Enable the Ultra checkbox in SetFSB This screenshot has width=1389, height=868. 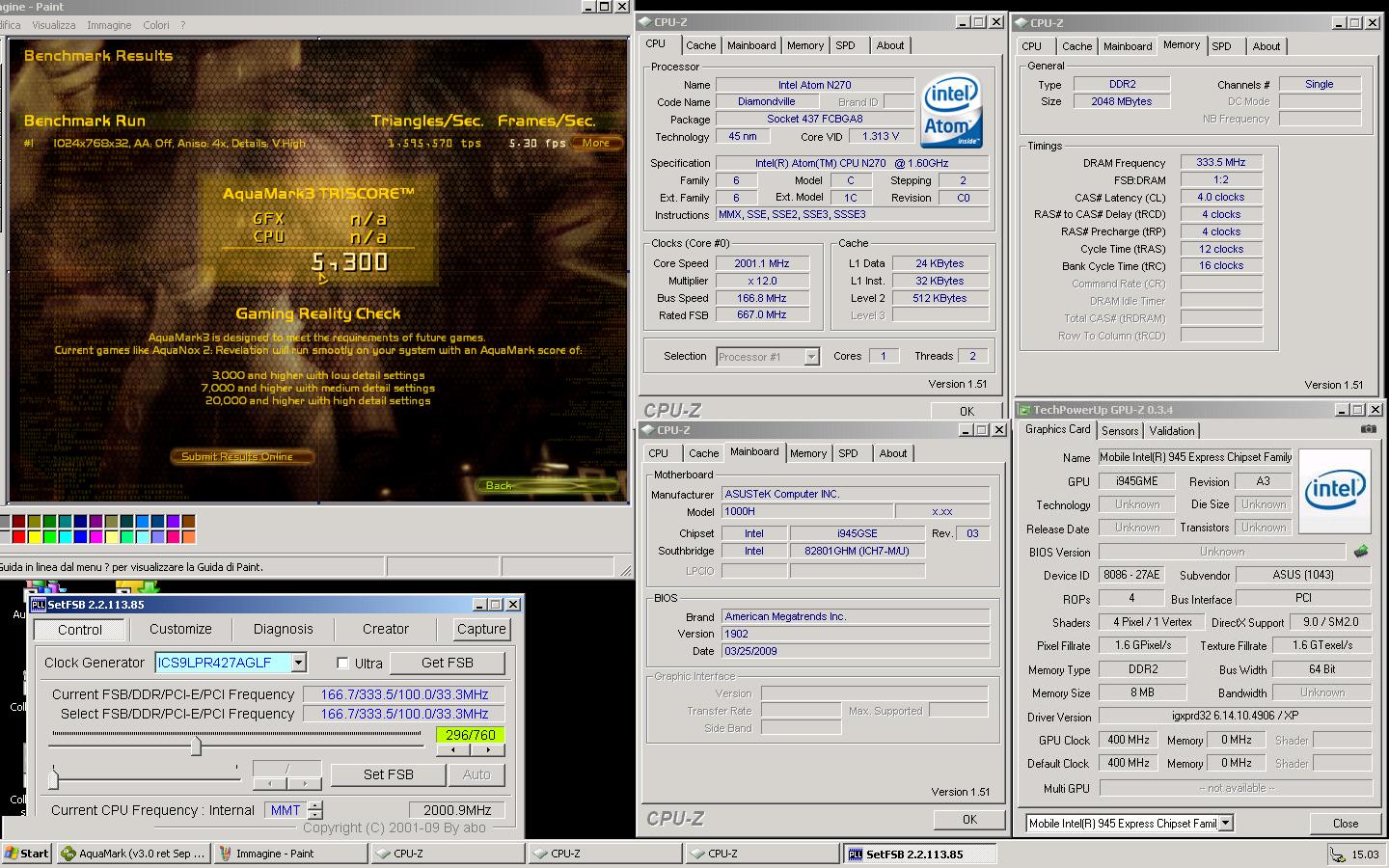point(342,664)
